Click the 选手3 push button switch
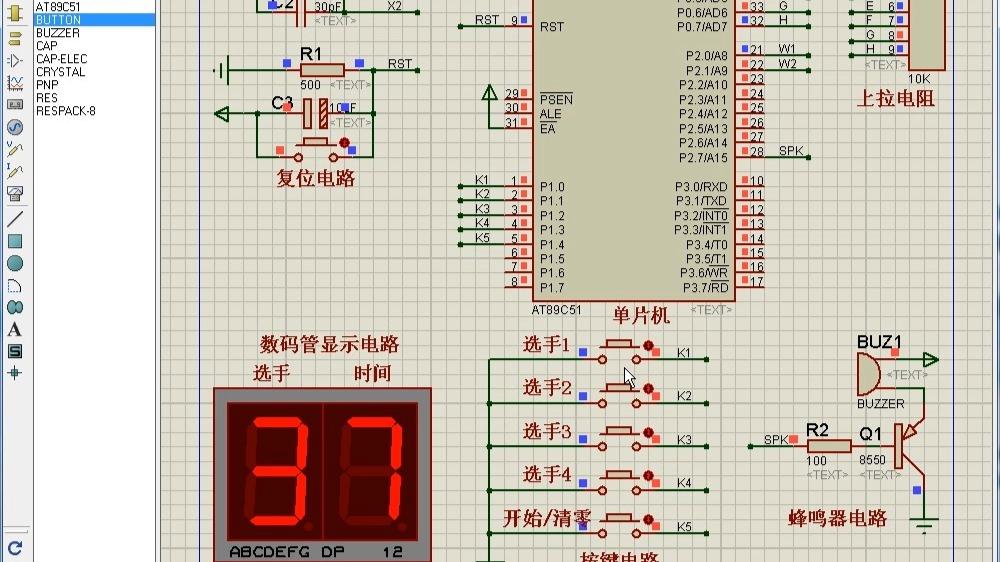Screen dimensions: 1000x562 [x=619, y=439]
